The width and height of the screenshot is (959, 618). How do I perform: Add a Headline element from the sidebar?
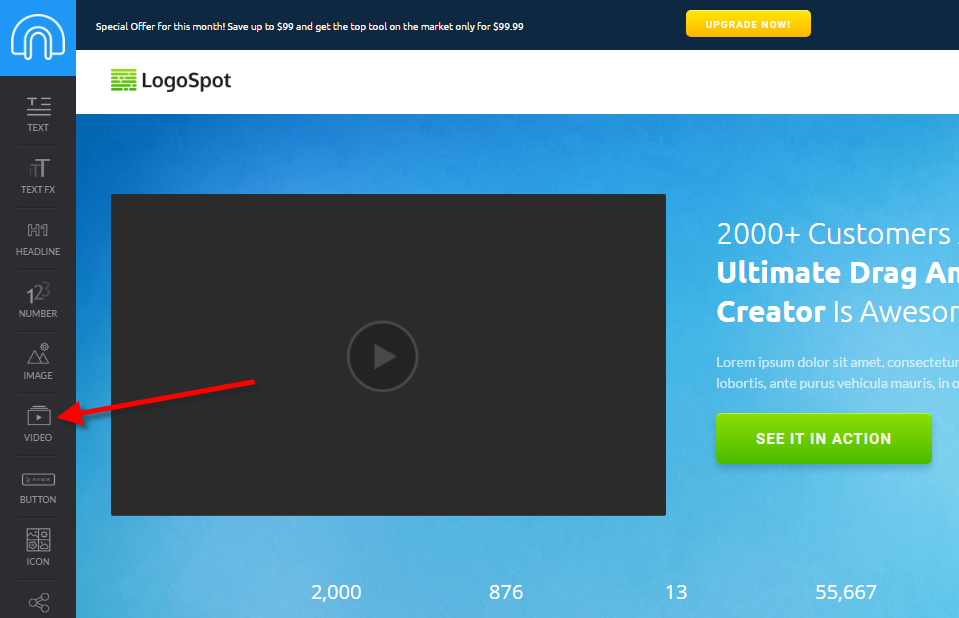[38, 238]
